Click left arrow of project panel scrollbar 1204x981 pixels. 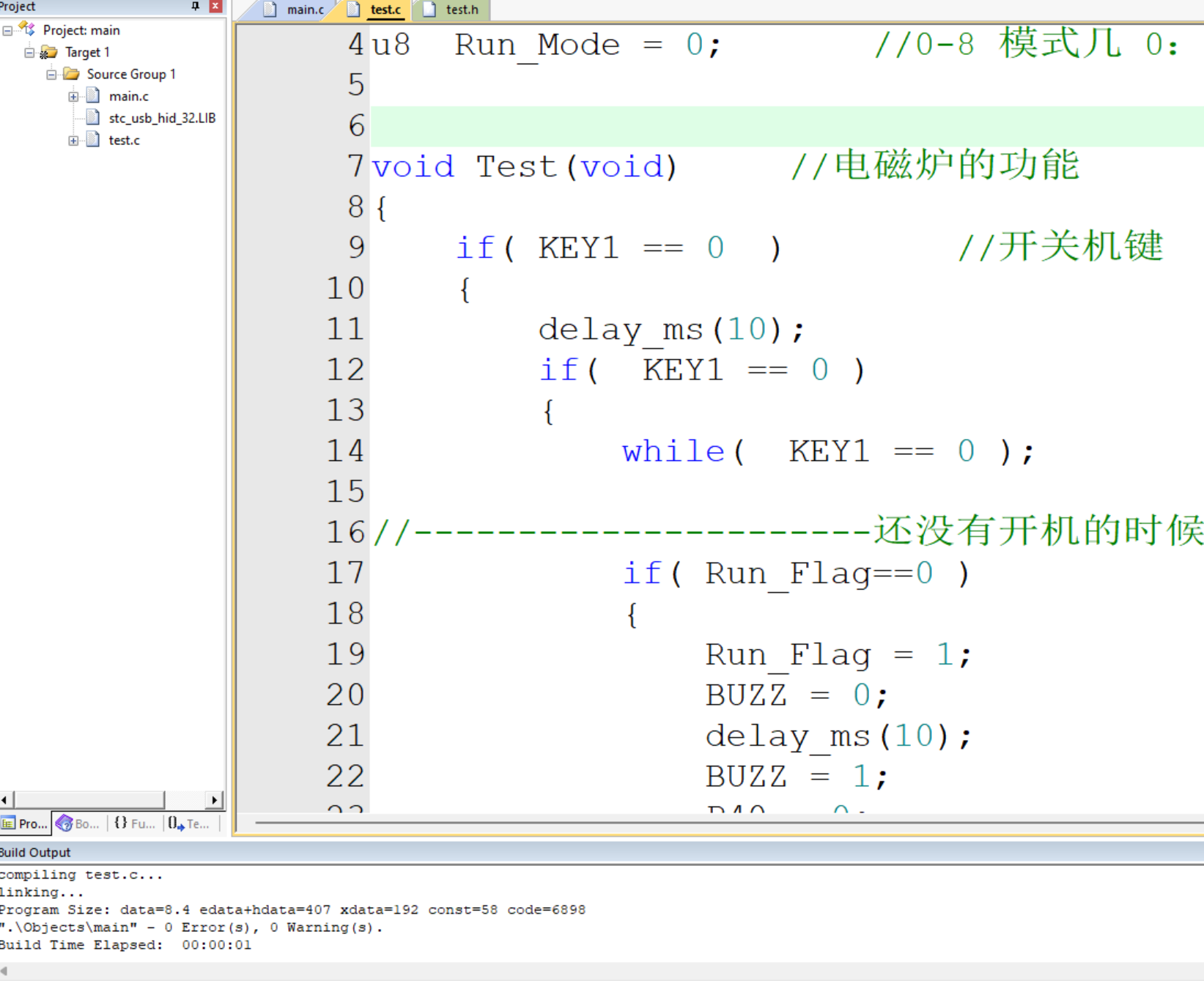(x=5, y=799)
